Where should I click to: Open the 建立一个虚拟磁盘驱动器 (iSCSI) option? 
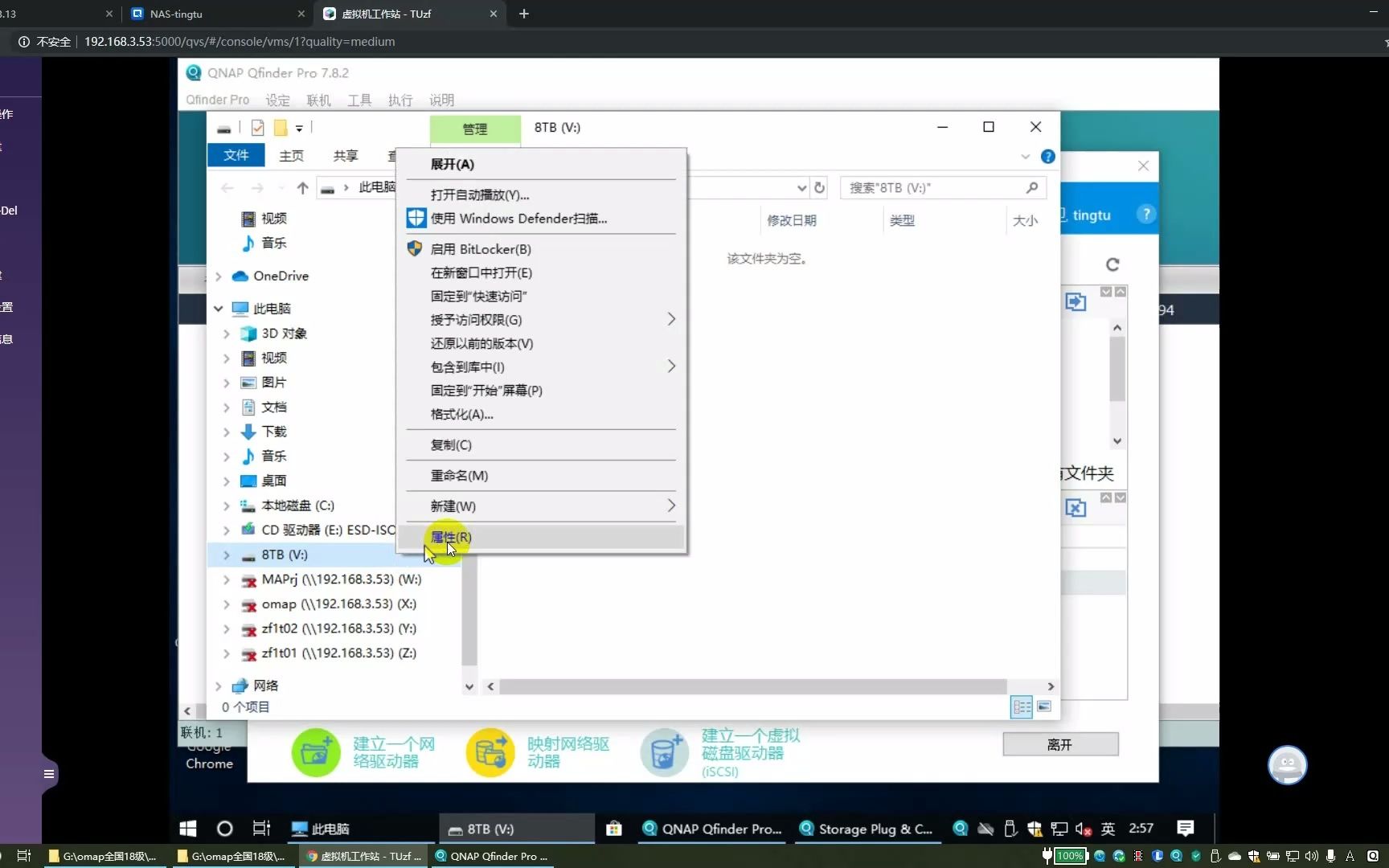coord(663,752)
